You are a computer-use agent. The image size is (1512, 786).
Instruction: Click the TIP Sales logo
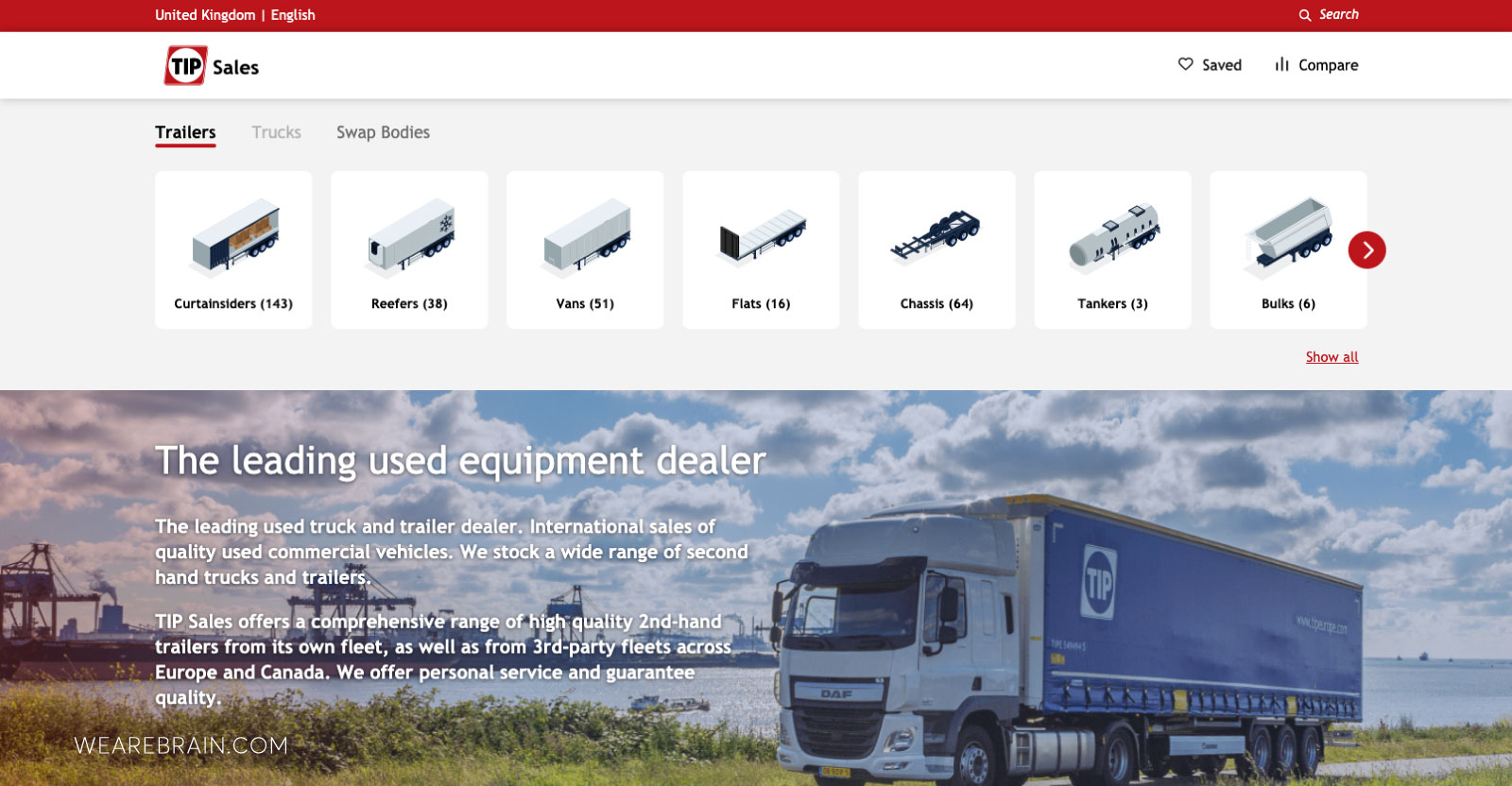(211, 66)
